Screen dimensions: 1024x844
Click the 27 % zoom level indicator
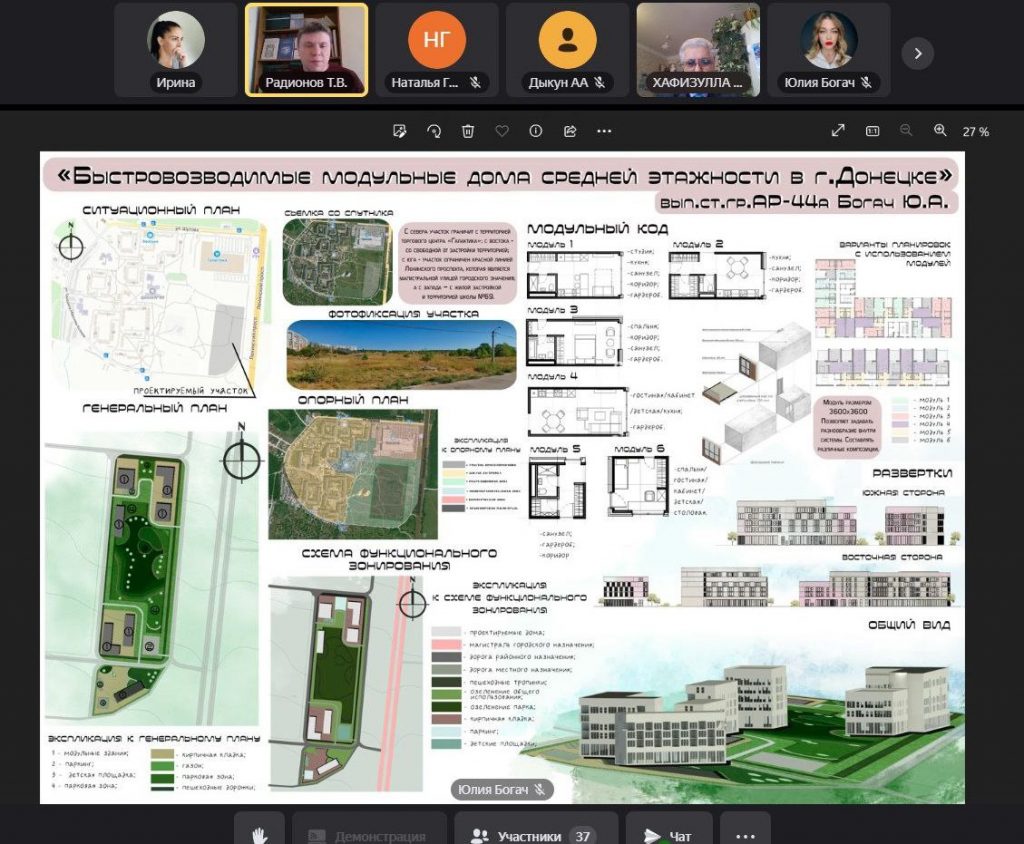976,132
